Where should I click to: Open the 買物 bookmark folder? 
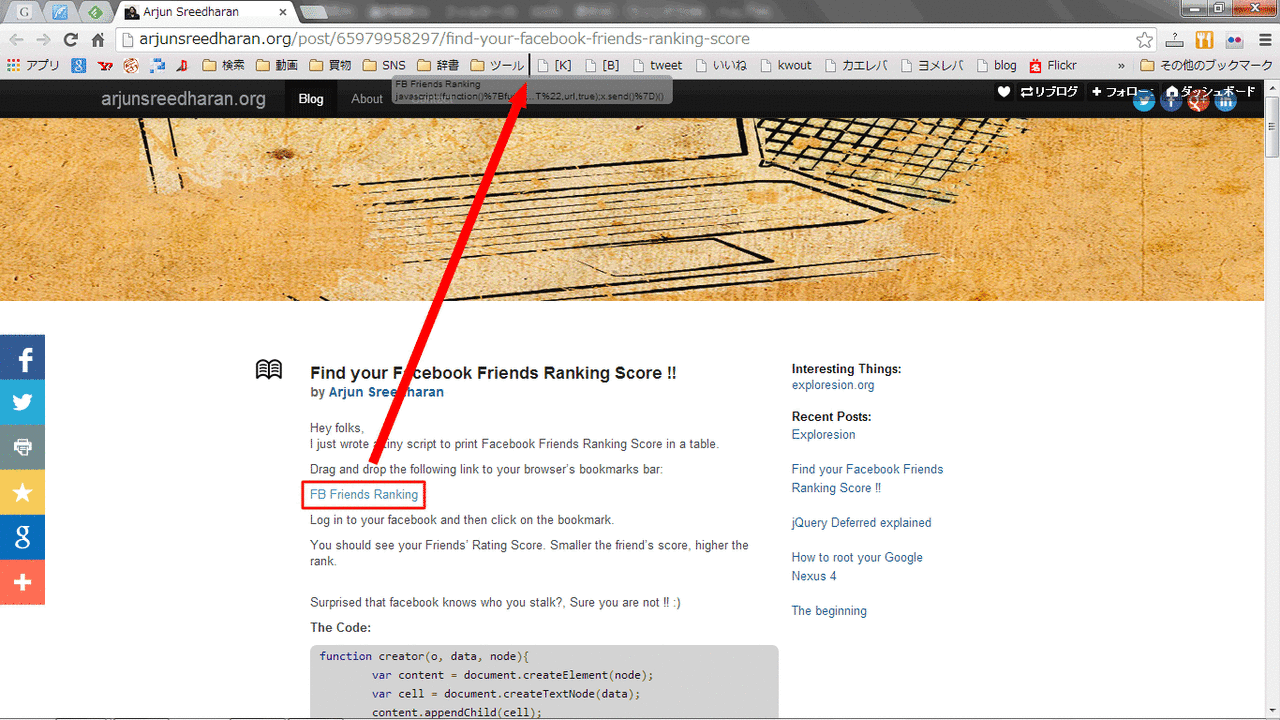331,65
